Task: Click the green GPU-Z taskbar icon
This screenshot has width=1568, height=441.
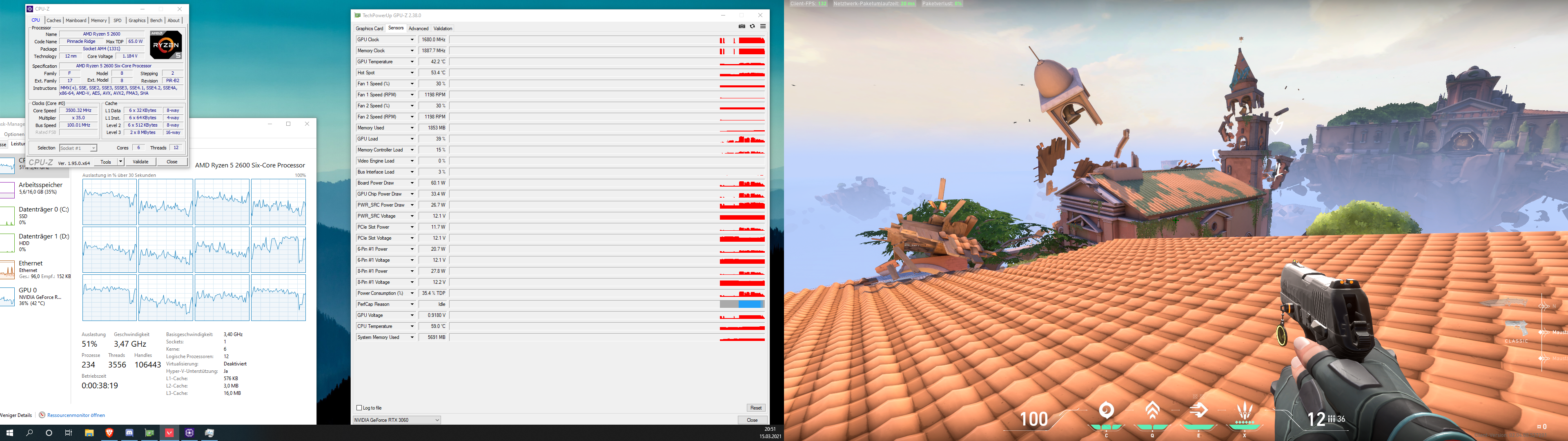Action: click(x=150, y=433)
